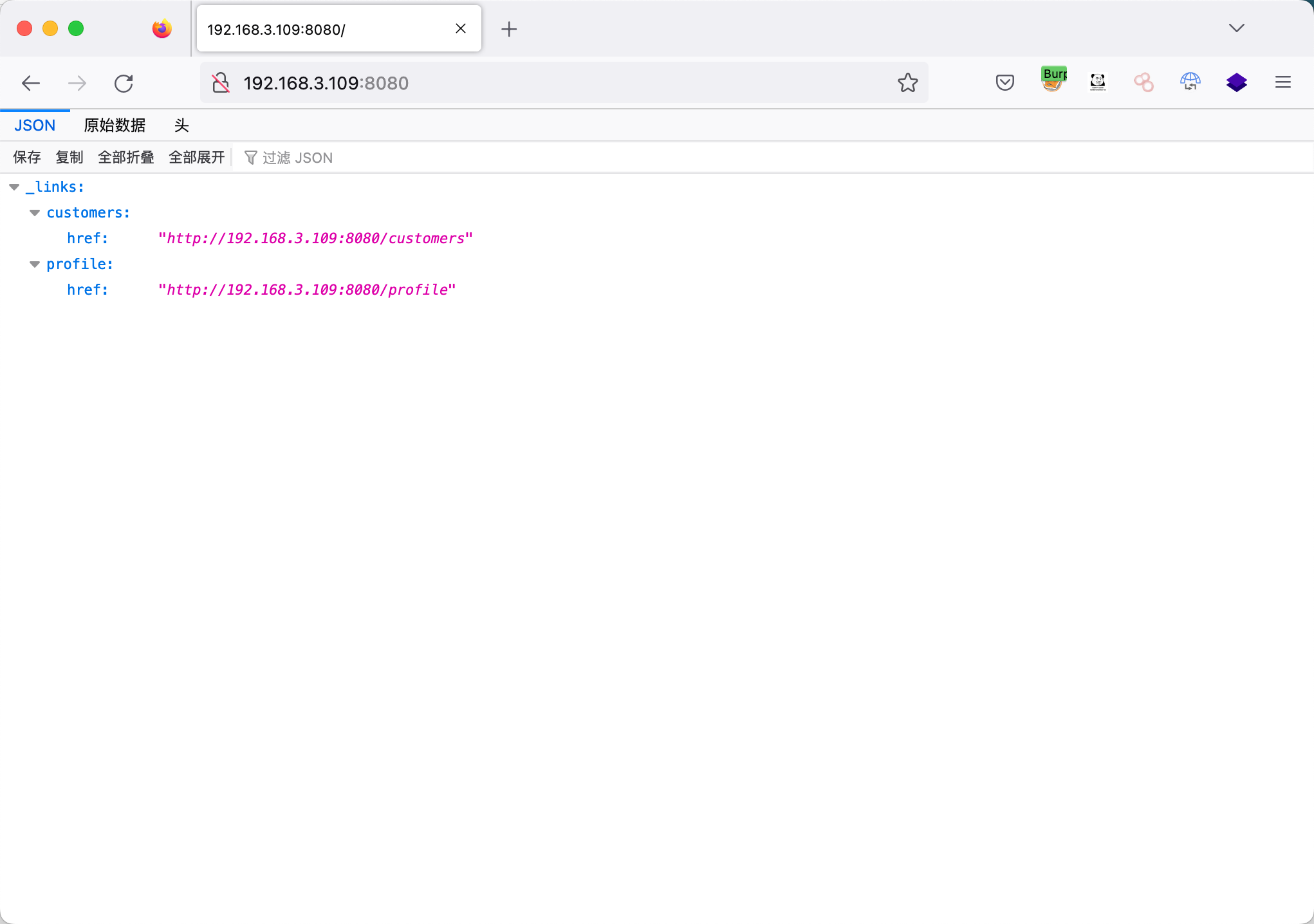
Task: Go back with the left arrow
Action: 31,83
